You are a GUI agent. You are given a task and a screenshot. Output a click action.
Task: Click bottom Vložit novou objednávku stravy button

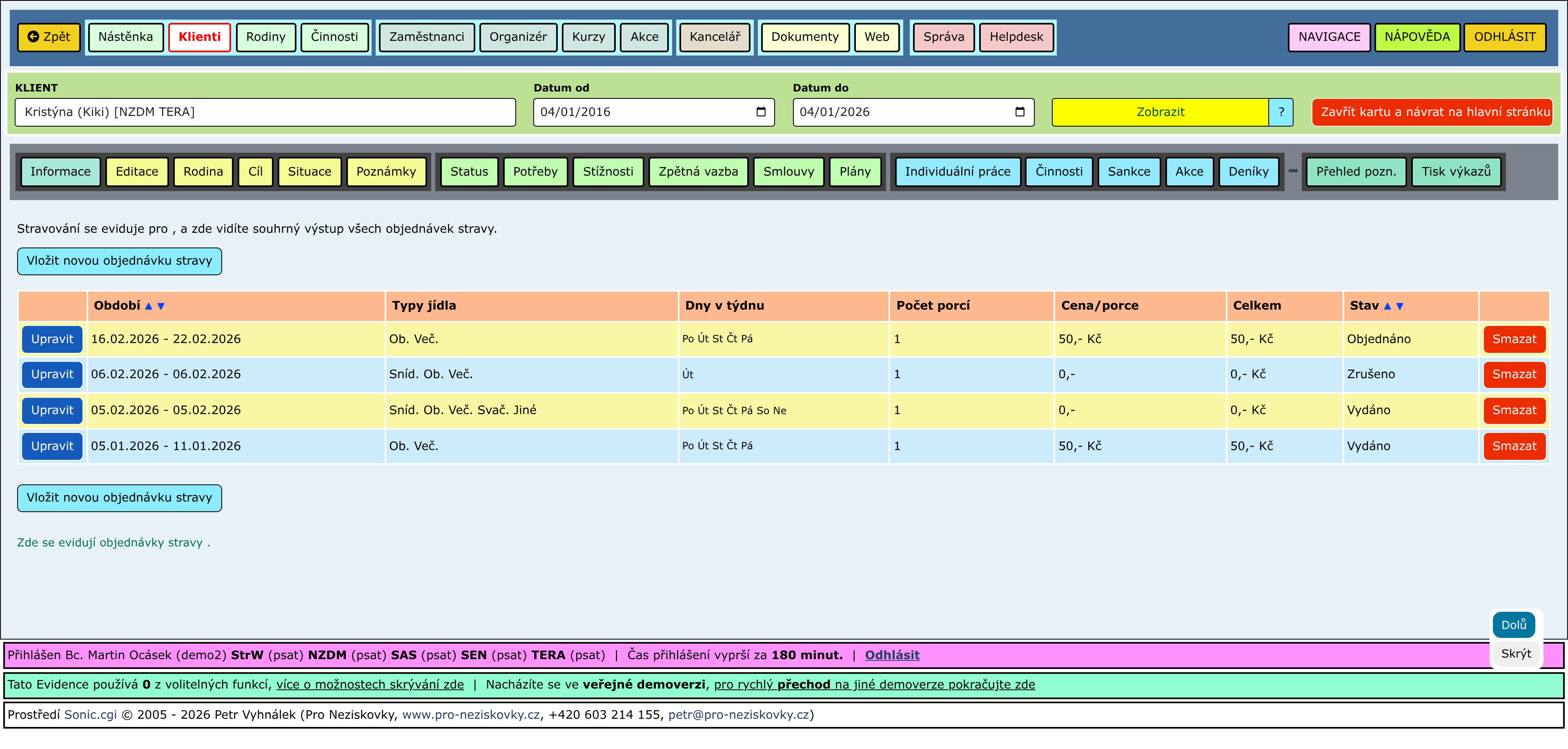click(119, 498)
